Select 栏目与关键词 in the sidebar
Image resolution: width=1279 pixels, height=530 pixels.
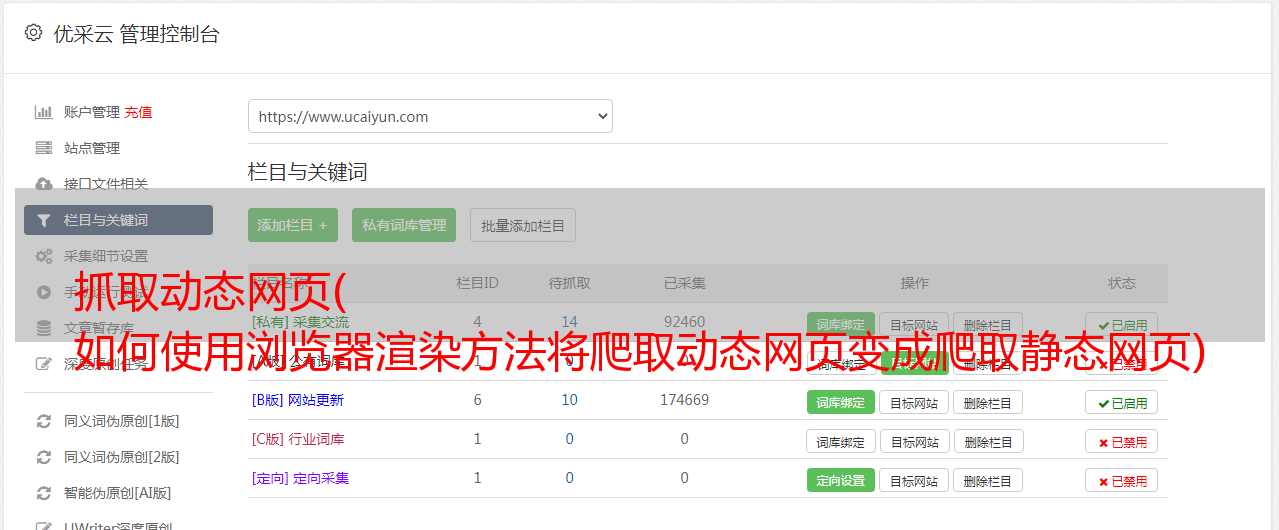click(x=118, y=220)
